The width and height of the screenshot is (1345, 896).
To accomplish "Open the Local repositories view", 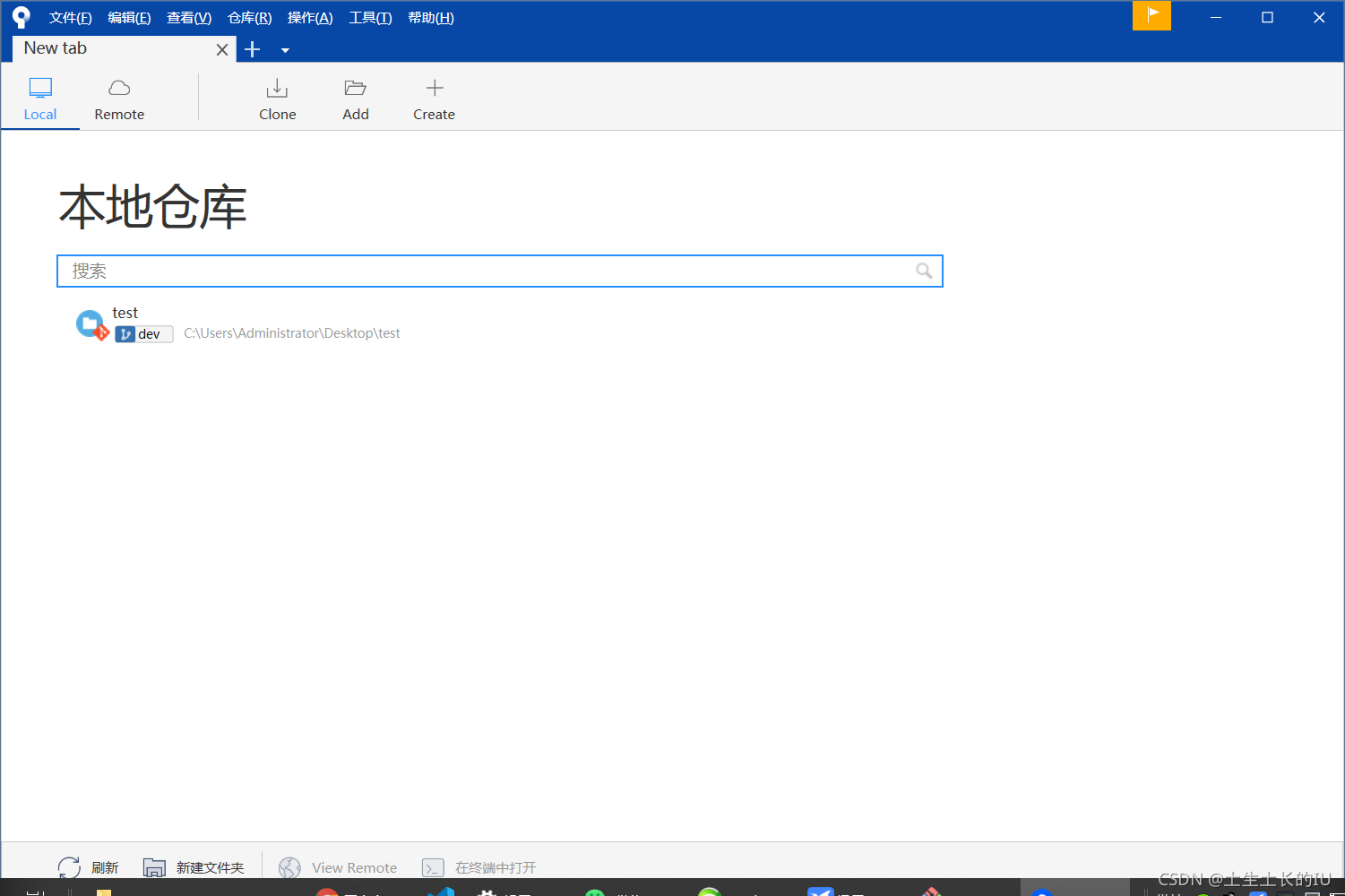I will [x=40, y=99].
